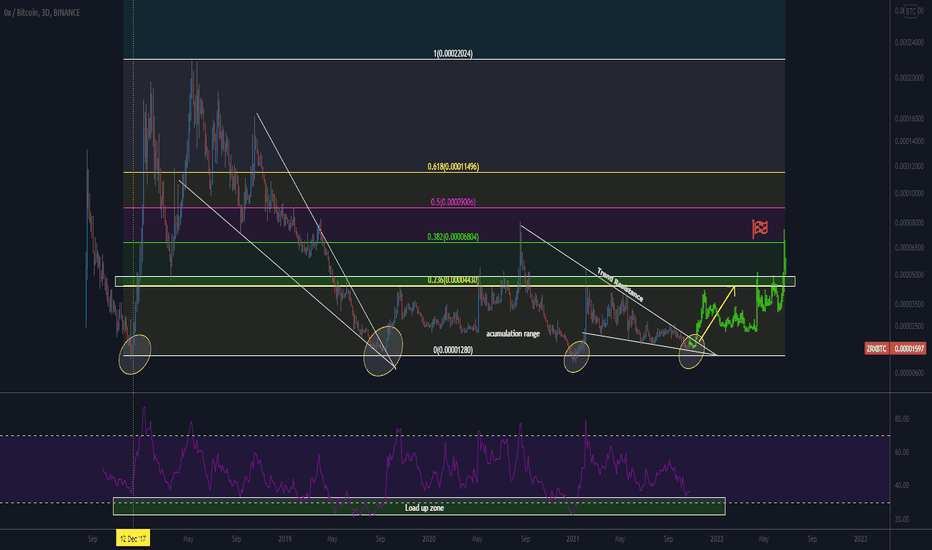Click the 0.00014000 price axis value
932x550 pixels.
909,142
